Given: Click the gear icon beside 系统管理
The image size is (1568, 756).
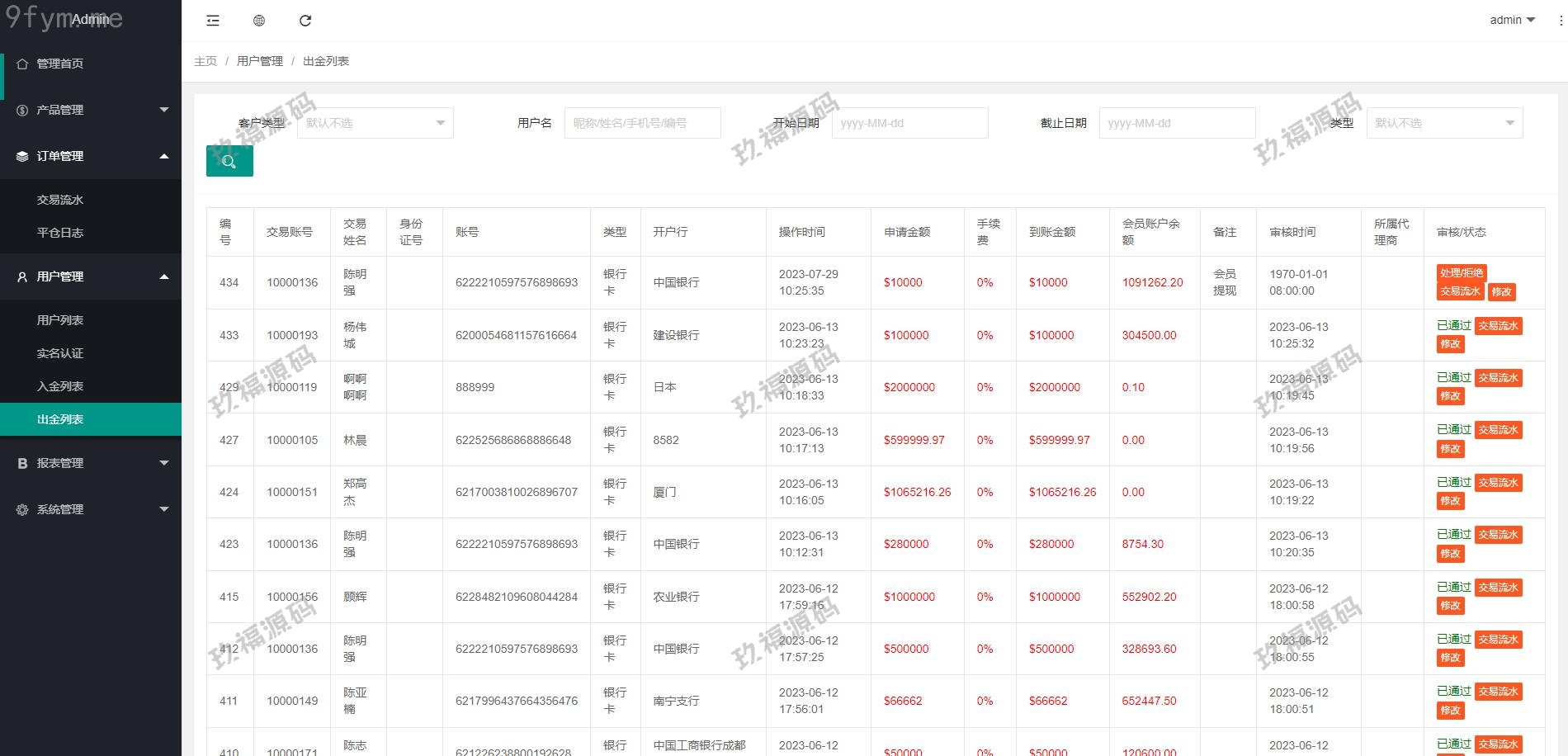Looking at the screenshot, I should [22, 510].
